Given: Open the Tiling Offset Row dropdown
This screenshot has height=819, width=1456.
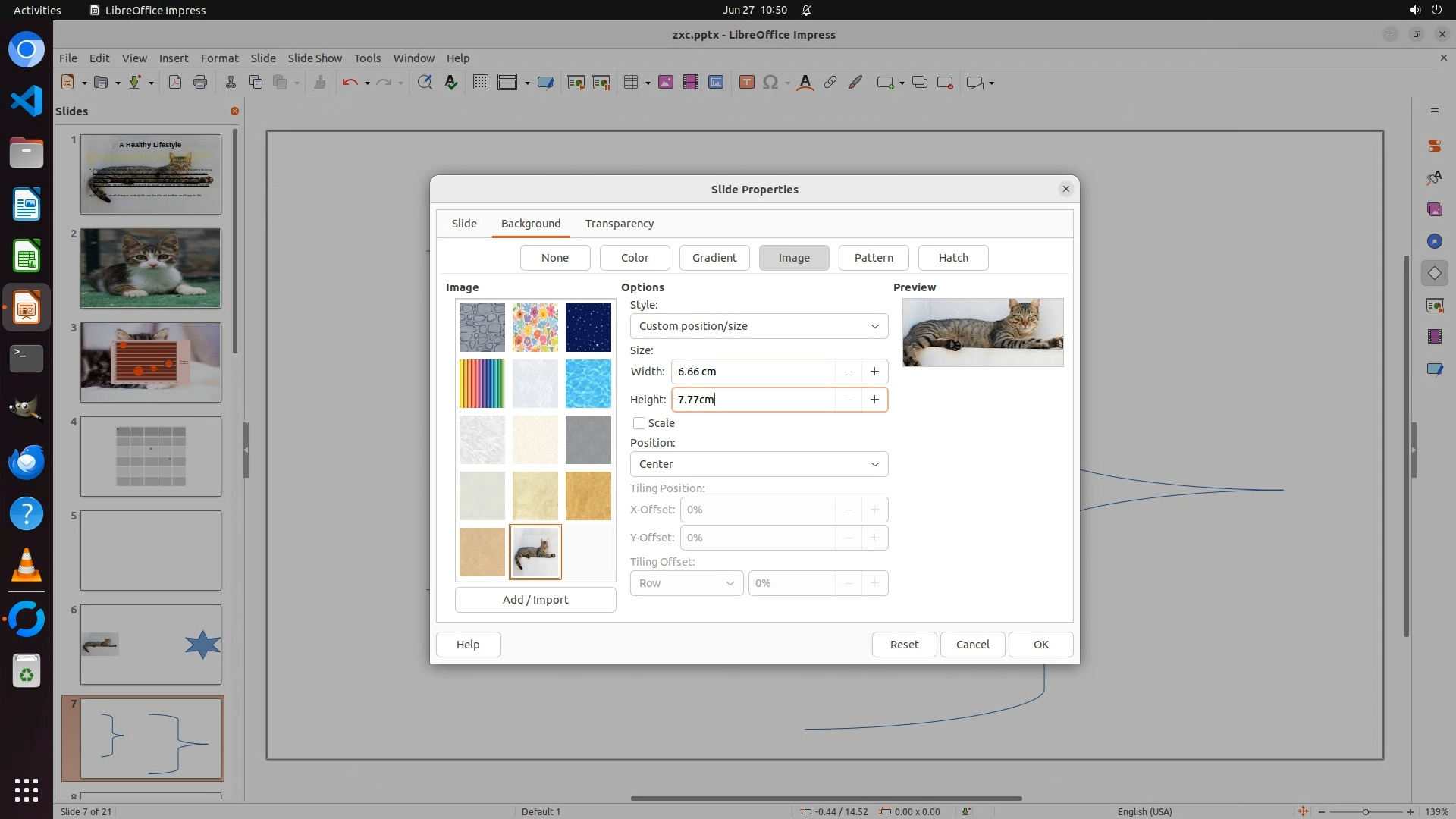Looking at the screenshot, I should [686, 583].
